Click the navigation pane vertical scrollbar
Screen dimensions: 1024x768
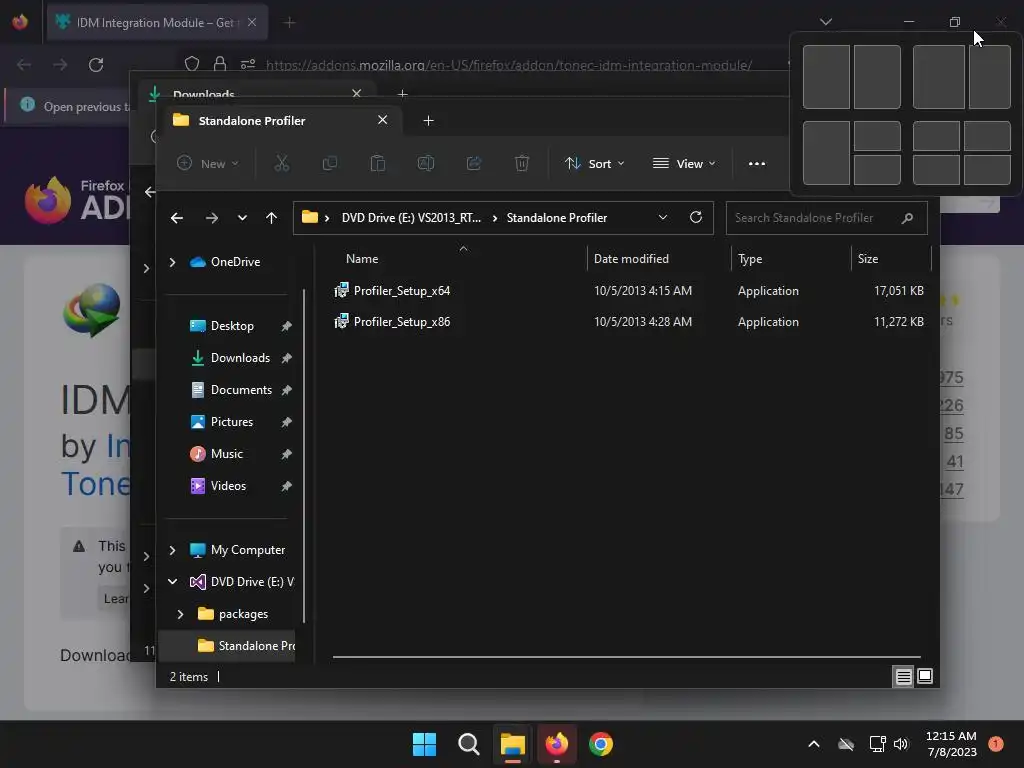[304, 457]
